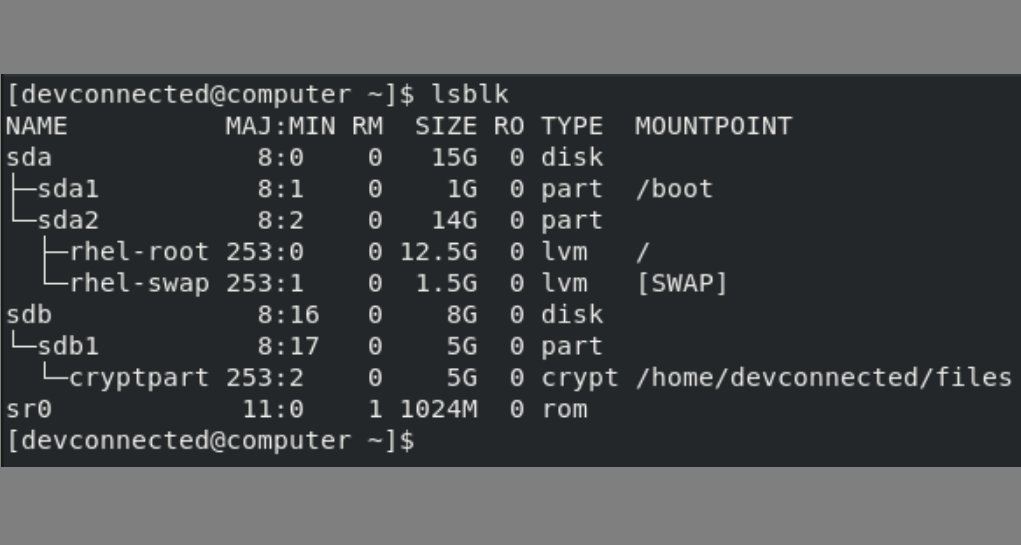
Task: Click the /home/devconnected/files mountpoint path
Action: tap(823, 378)
